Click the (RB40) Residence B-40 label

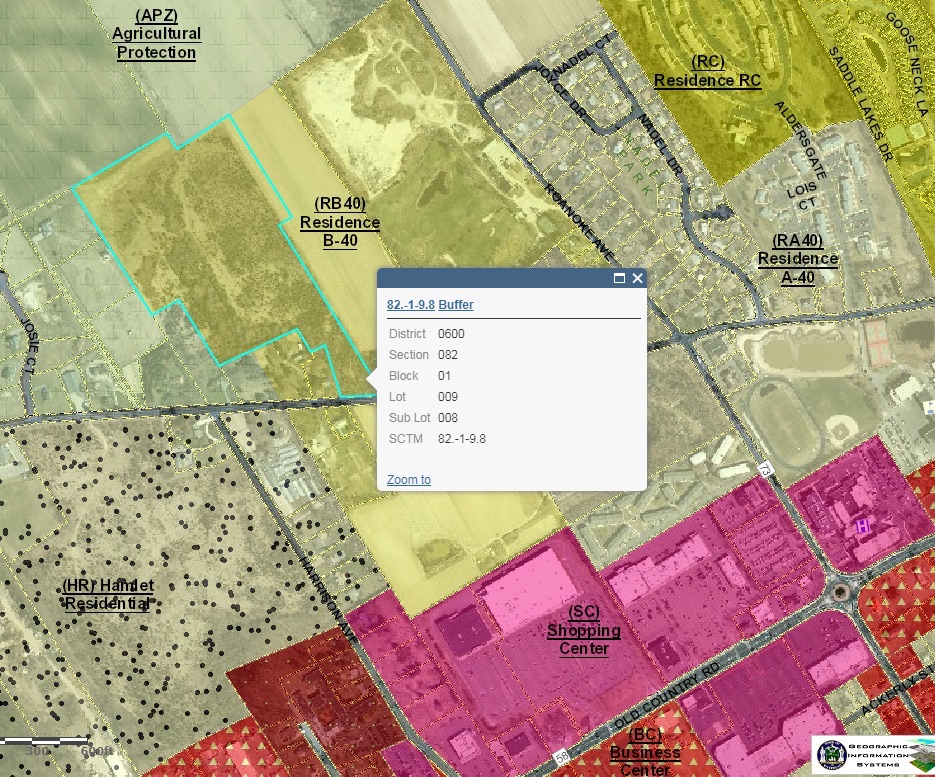pyautogui.click(x=340, y=222)
